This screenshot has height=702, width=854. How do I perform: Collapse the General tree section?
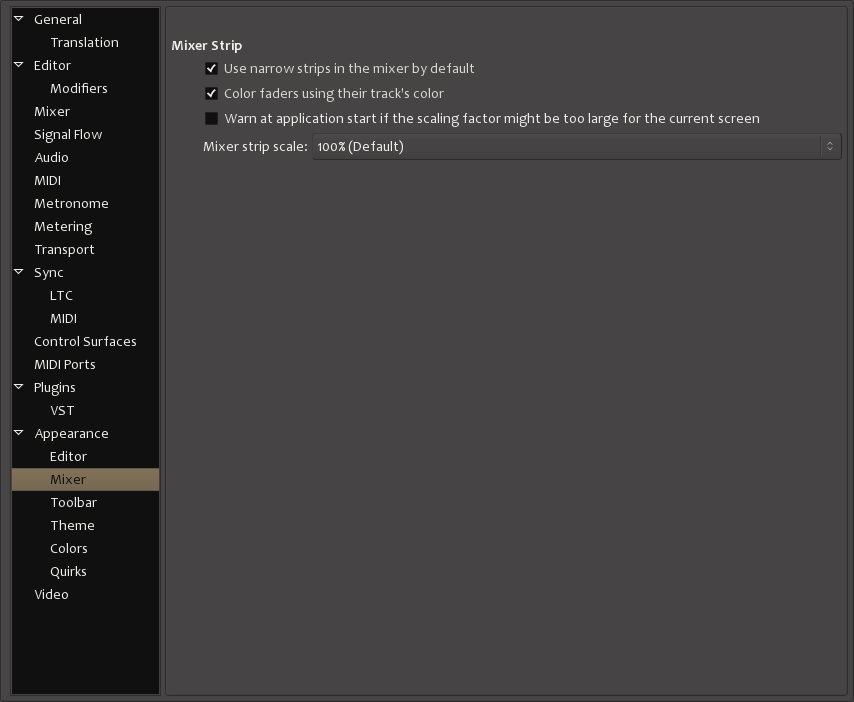tap(19, 19)
